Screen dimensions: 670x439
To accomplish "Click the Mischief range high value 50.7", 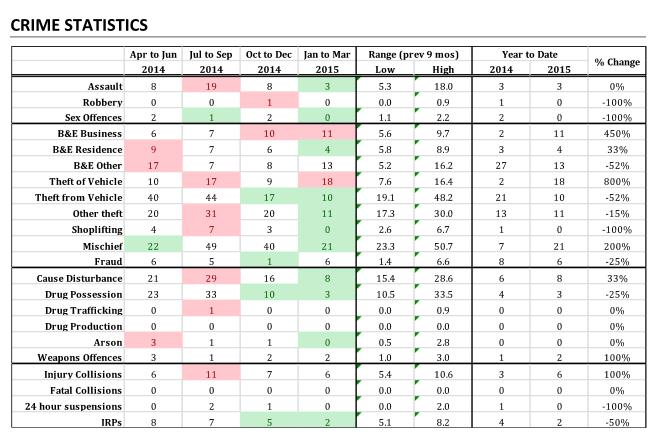I will 443,245.
